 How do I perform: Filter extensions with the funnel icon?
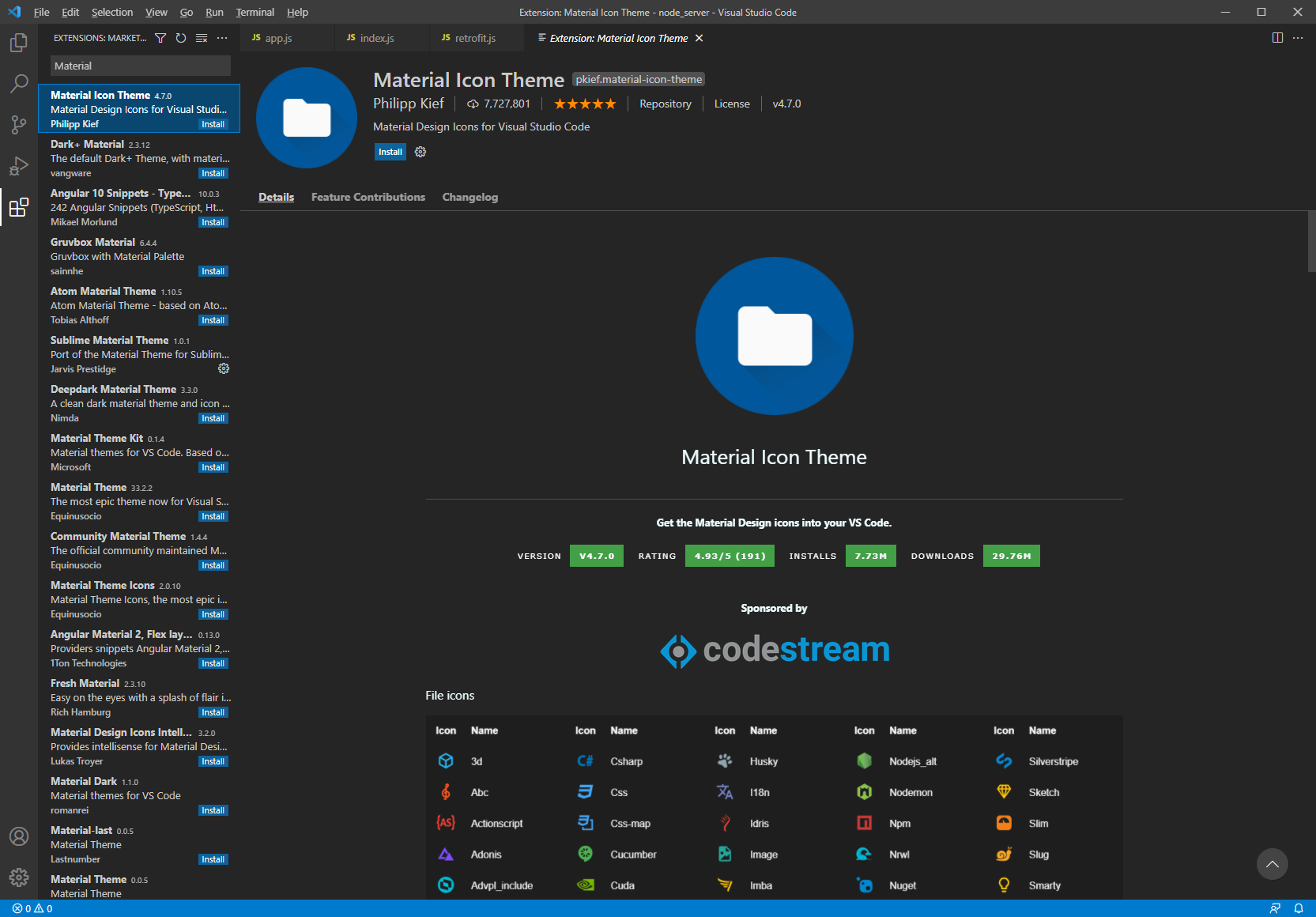pyautogui.click(x=160, y=38)
